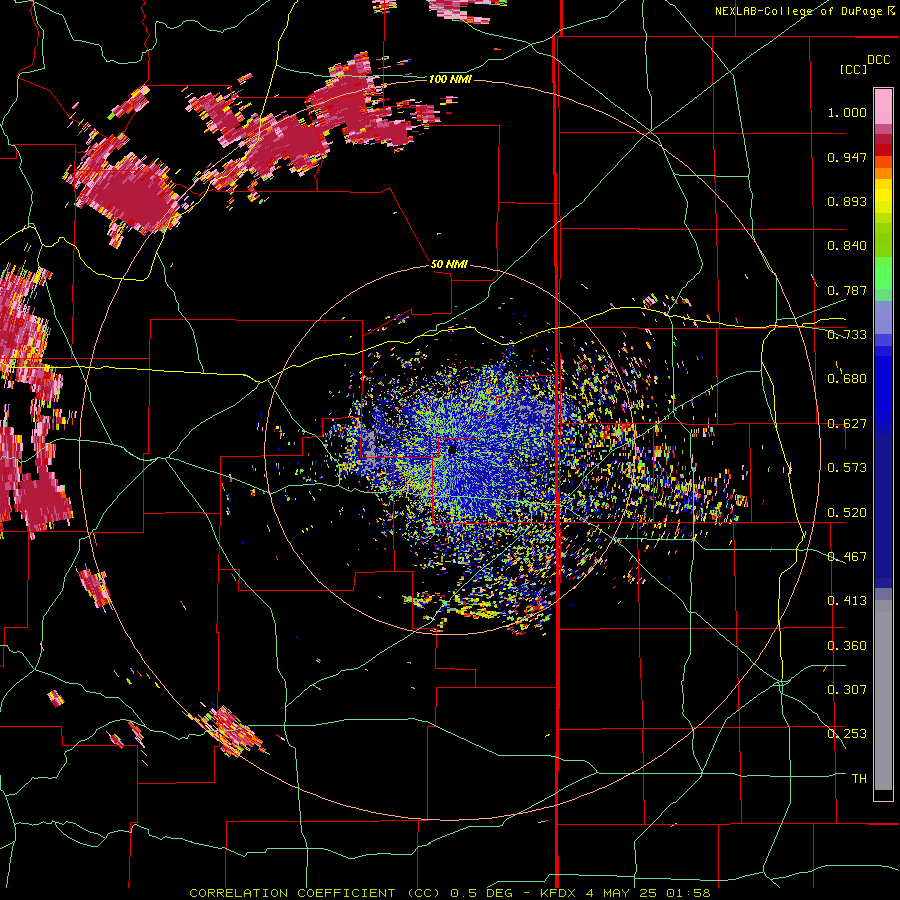
Task: Pick the light pink color at scale top
Action: click(883, 106)
